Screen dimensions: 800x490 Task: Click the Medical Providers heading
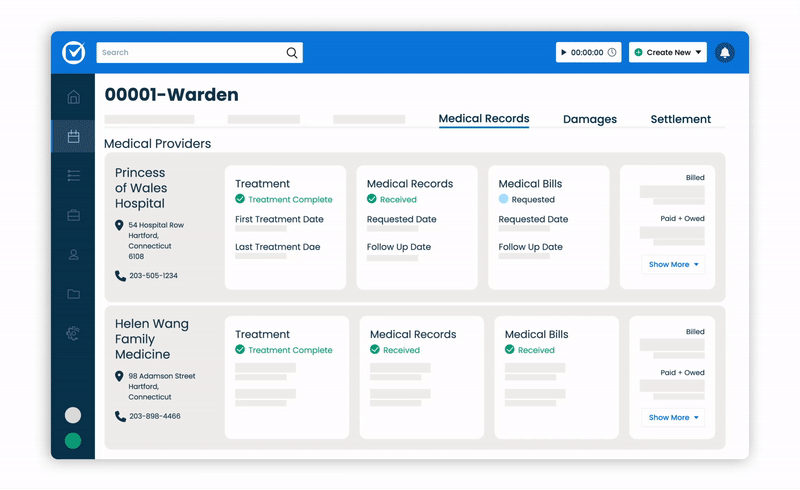[x=157, y=143]
